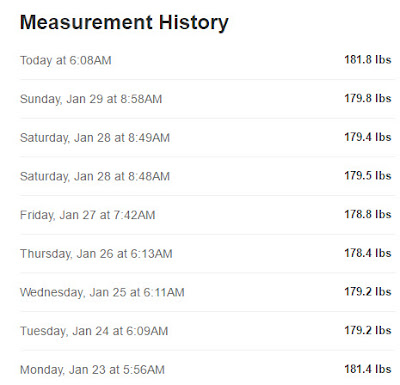Screen dimensions: 400x385
Task: Open the Wednesday, Jan 25 at 6:11AM entry
Action: tap(207, 292)
